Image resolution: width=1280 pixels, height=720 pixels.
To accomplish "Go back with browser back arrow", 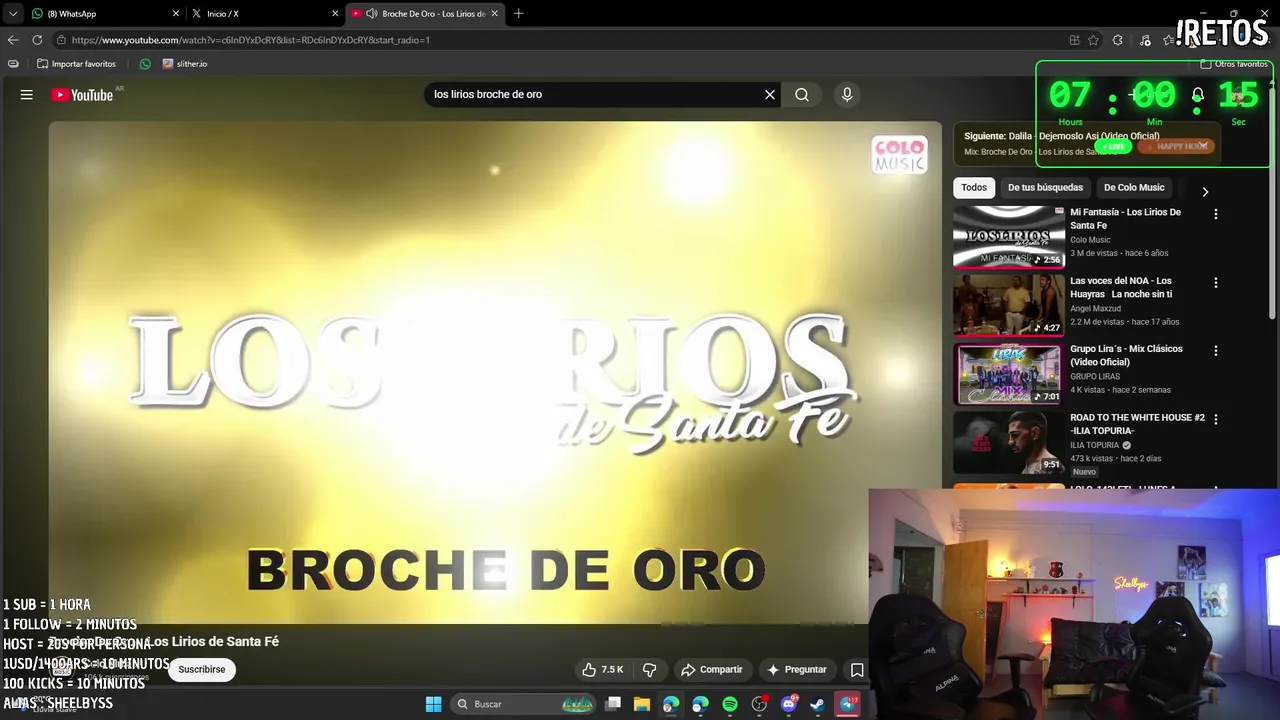I will 13,40.
